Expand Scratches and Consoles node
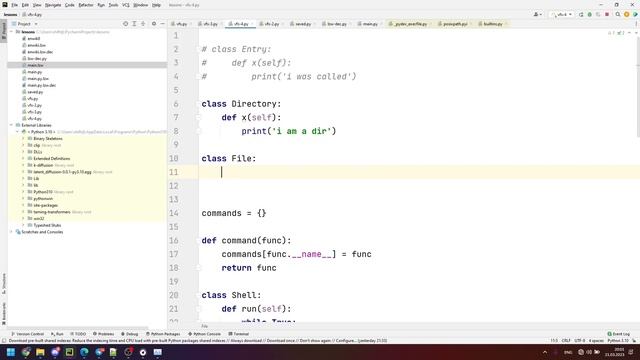640x360 pixels. (12, 232)
